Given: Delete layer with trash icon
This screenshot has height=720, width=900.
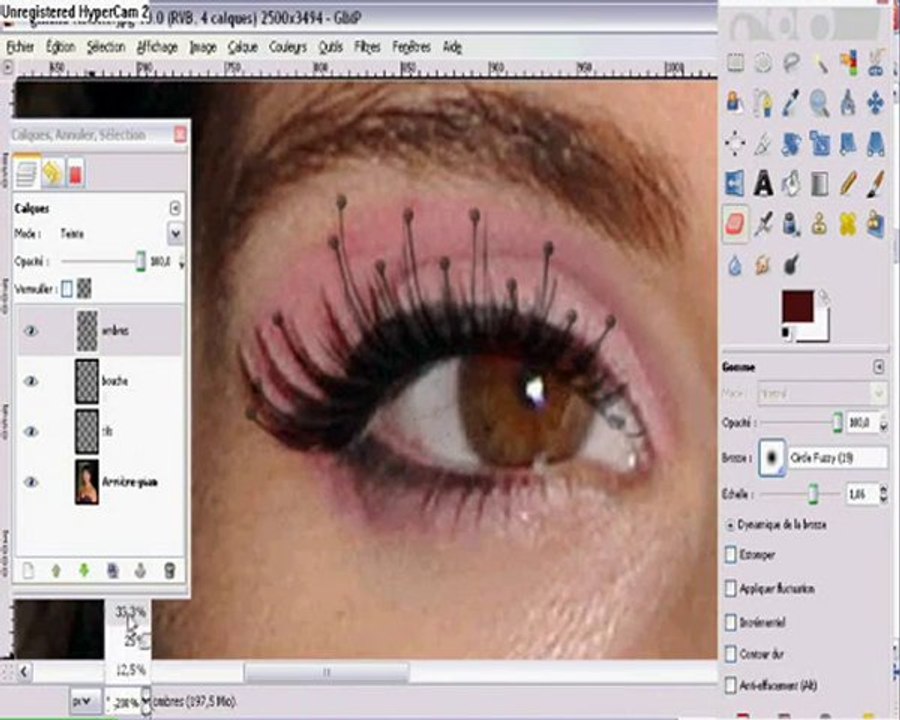Looking at the screenshot, I should (x=169, y=570).
